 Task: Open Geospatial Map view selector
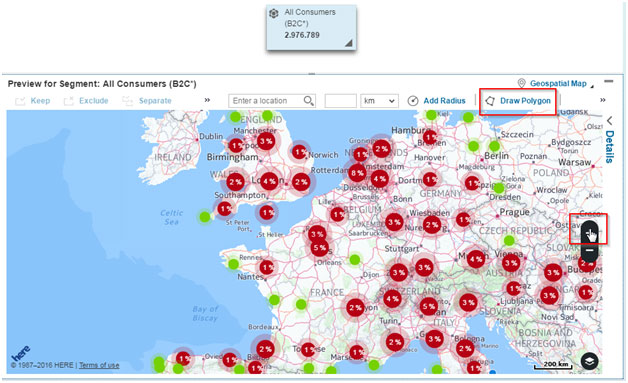pos(558,83)
